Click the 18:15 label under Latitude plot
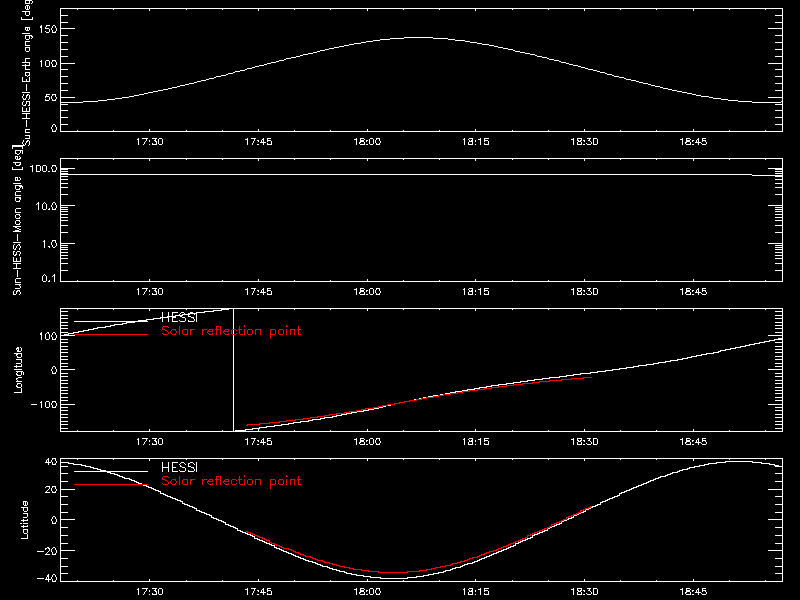800x600 pixels. click(476, 592)
